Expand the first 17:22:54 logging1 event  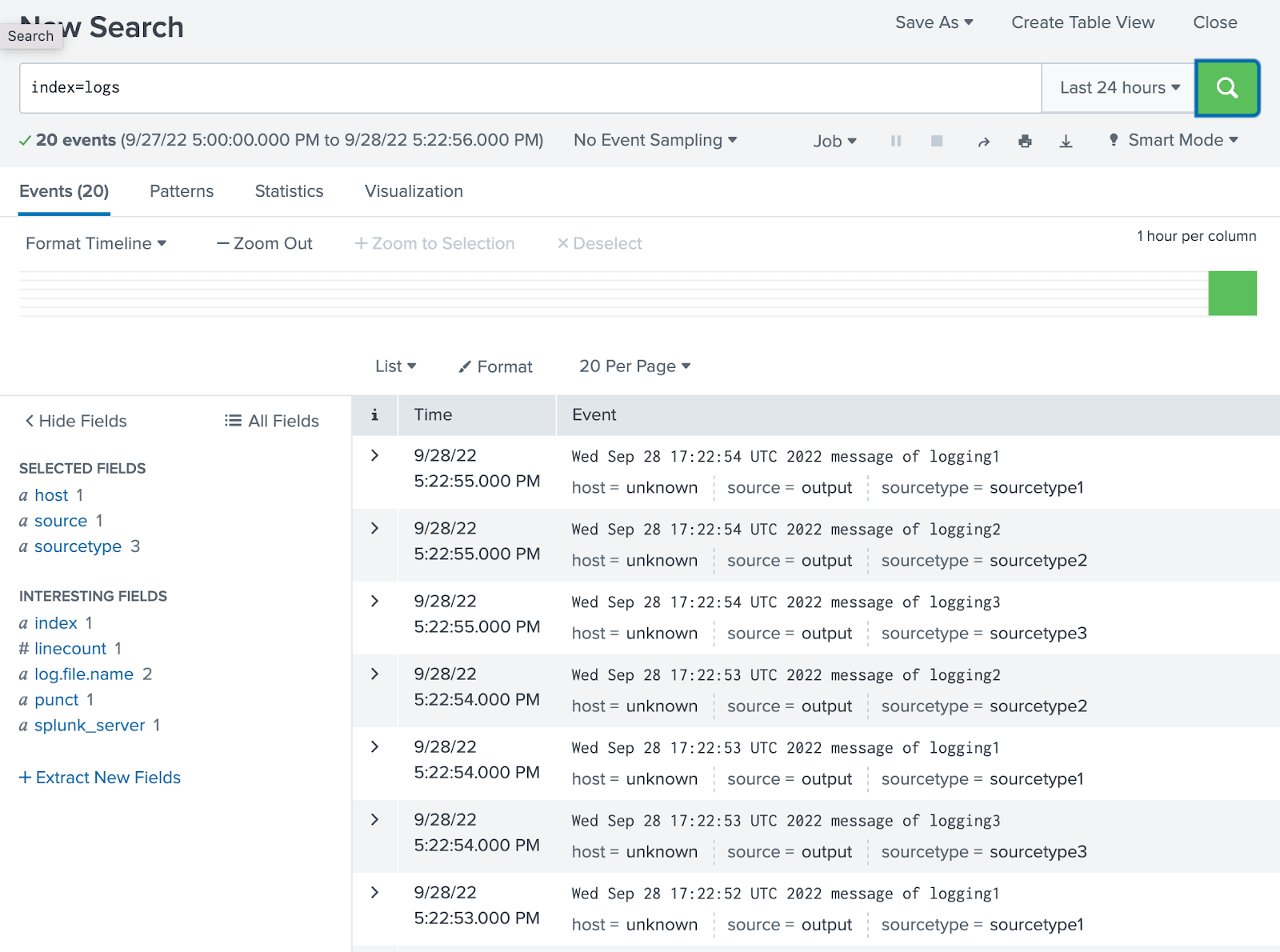(374, 454)
